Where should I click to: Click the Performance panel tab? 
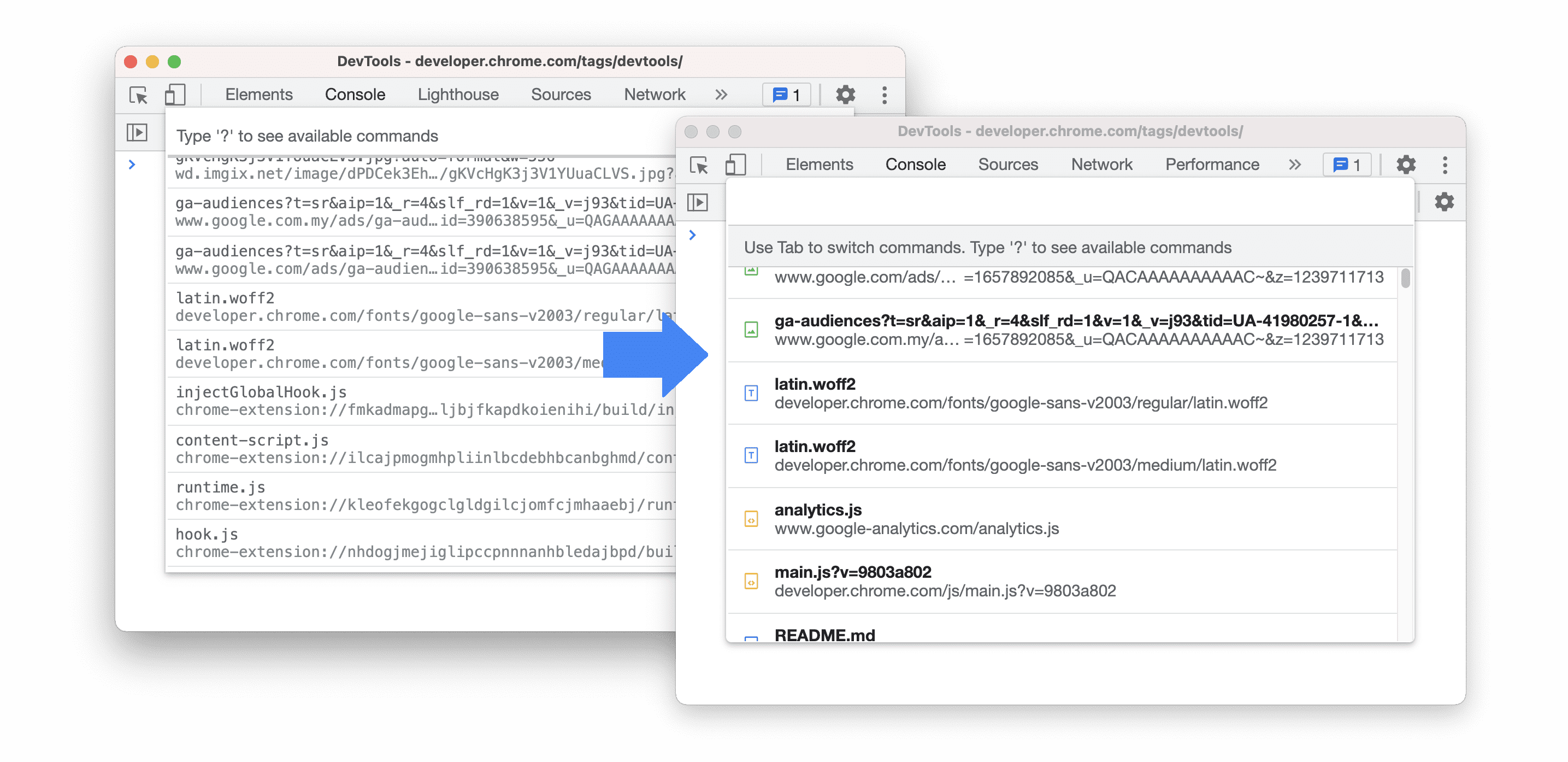(1213, 163)
